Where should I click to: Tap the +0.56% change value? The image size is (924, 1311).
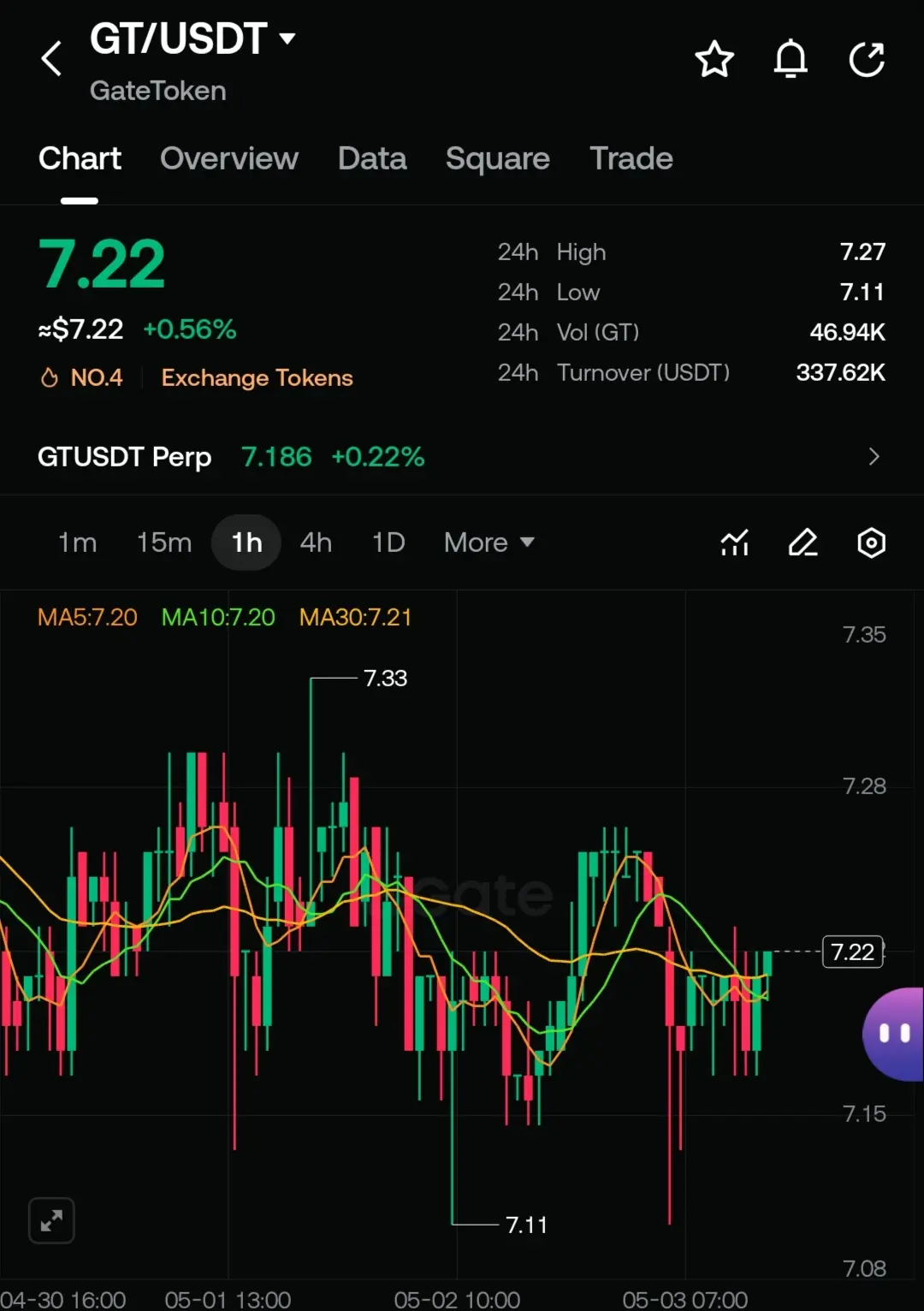[190, 329]
